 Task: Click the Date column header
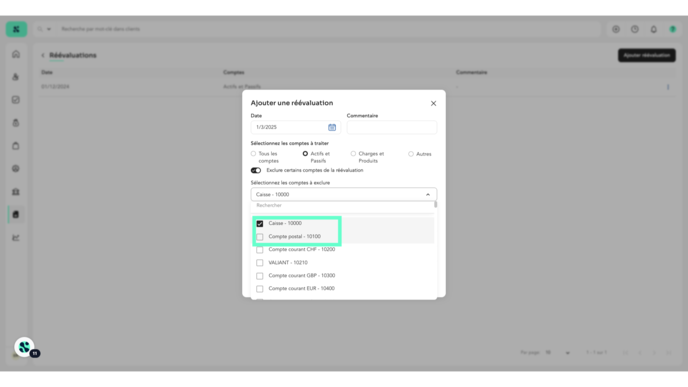click(47, 72)
